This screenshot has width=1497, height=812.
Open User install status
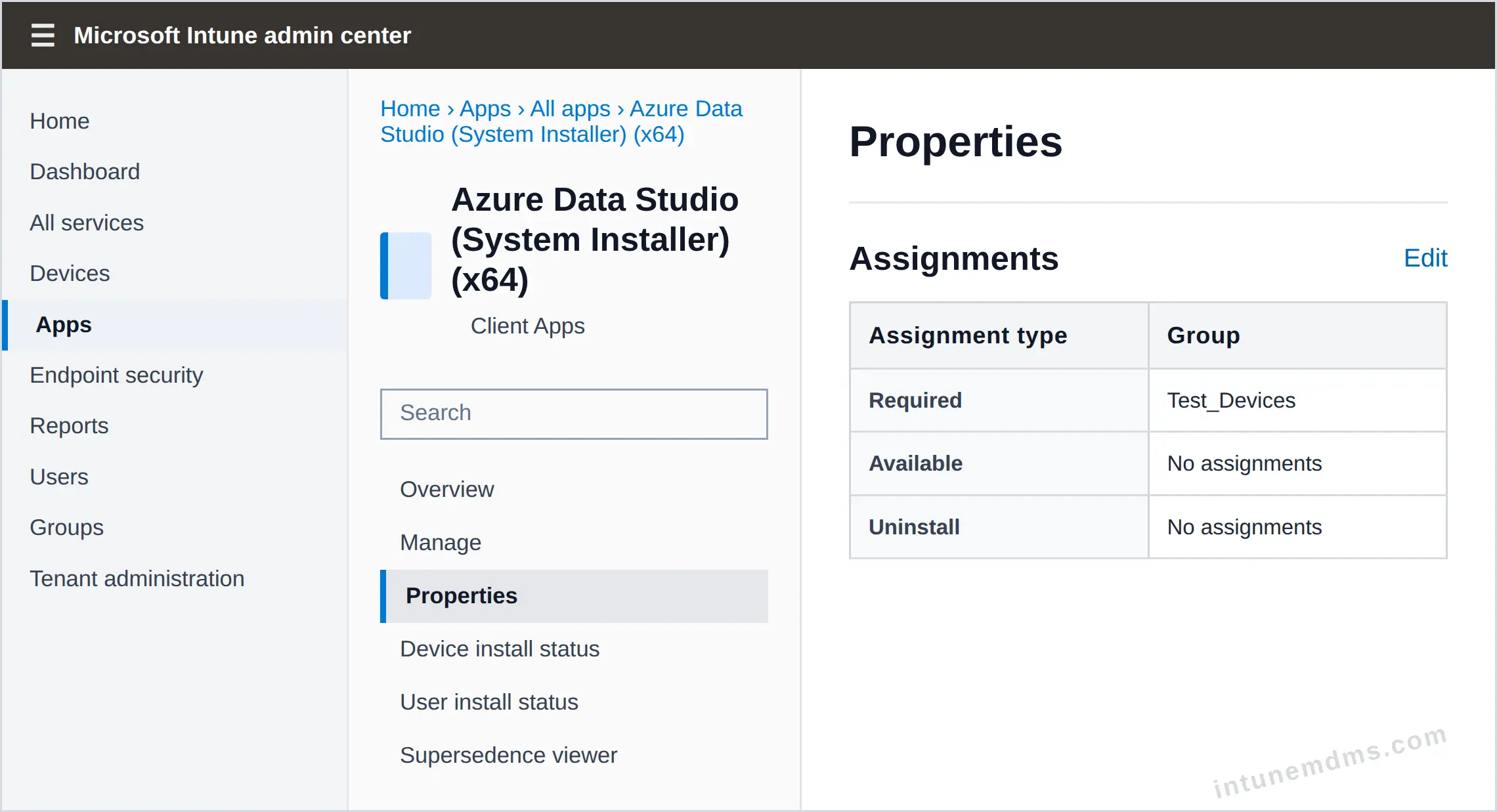[x=489, y=702]
